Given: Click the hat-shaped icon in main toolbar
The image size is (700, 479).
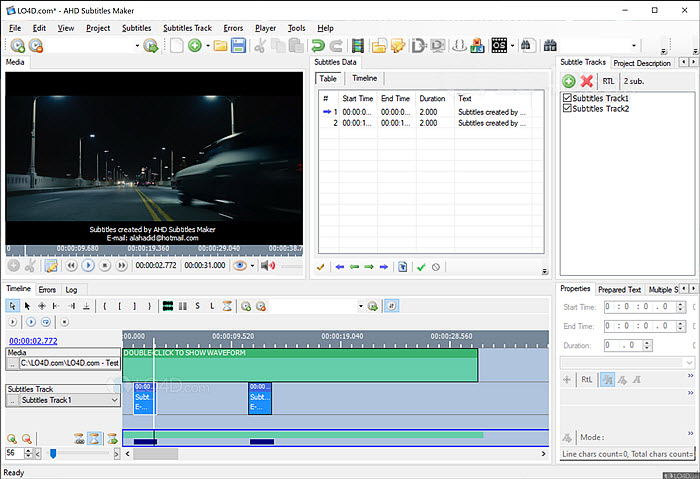Looking at the screenshot, I should pyautogui.click(x=459, y=46).
